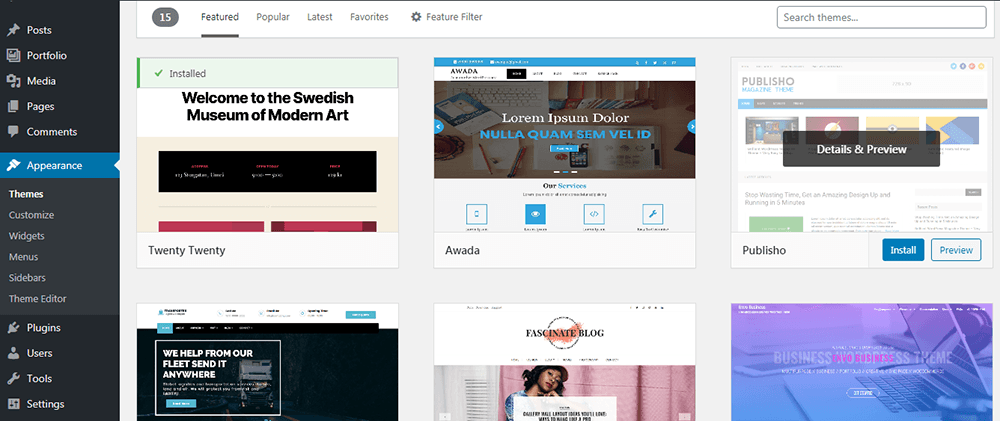The height and width of the screenshot is (421, 1000).
Task: Open Media via its camera-note icon
Action: click(13, 81)
